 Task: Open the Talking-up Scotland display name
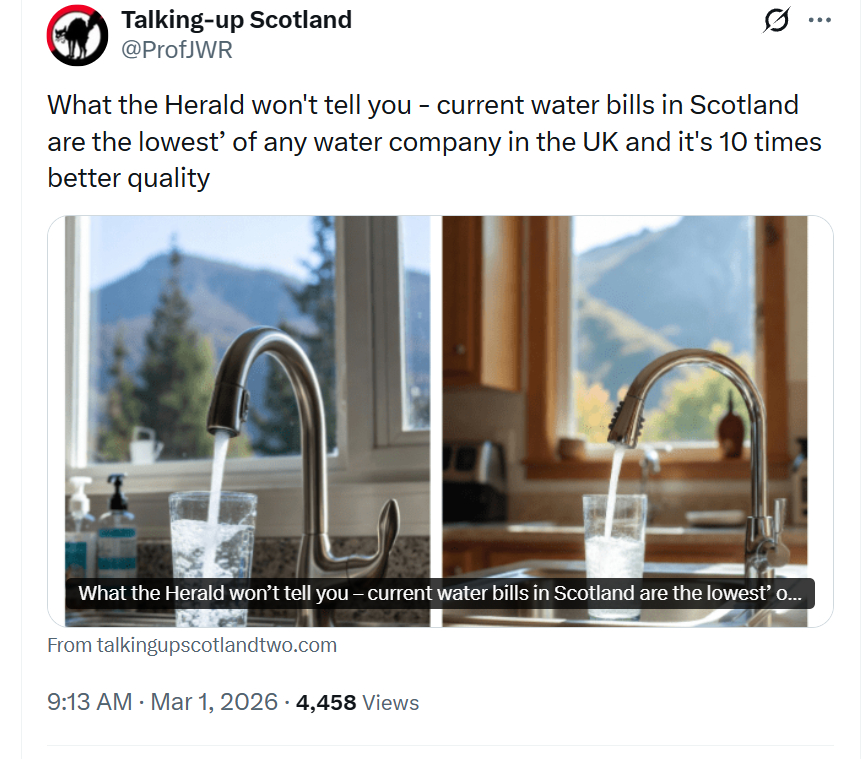click(x=236, y=19)
